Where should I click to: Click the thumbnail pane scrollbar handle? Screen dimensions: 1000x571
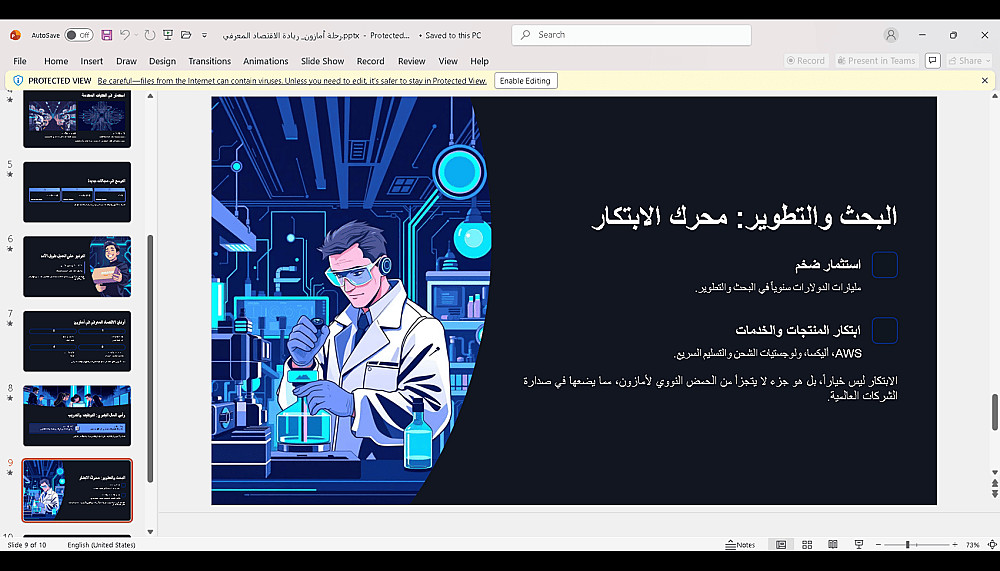click(x=150, y=359)
